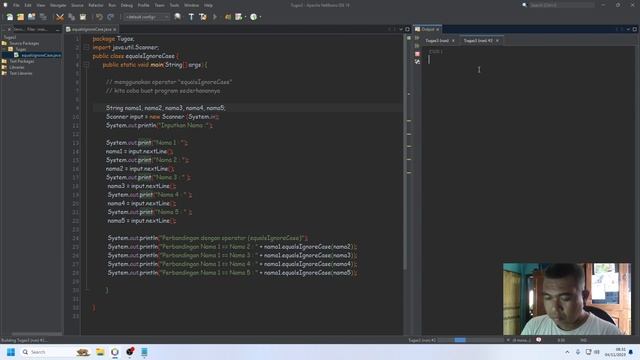The height and width of the screenshot is (360, 640).
Task: Click the Save All toolbar icon
Action: tap(43, 17)
